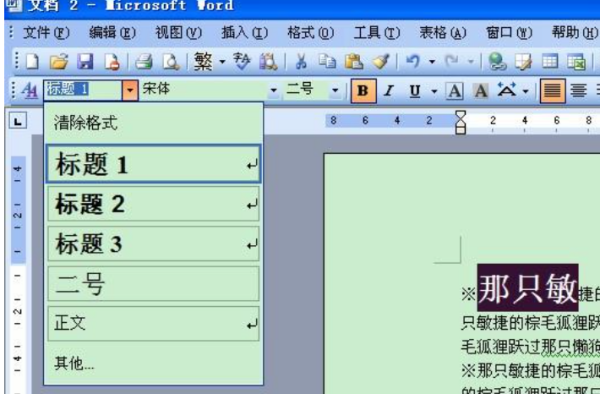Expand the undo history dropdown arrow
Screen dimensions: 600x394
432,61
